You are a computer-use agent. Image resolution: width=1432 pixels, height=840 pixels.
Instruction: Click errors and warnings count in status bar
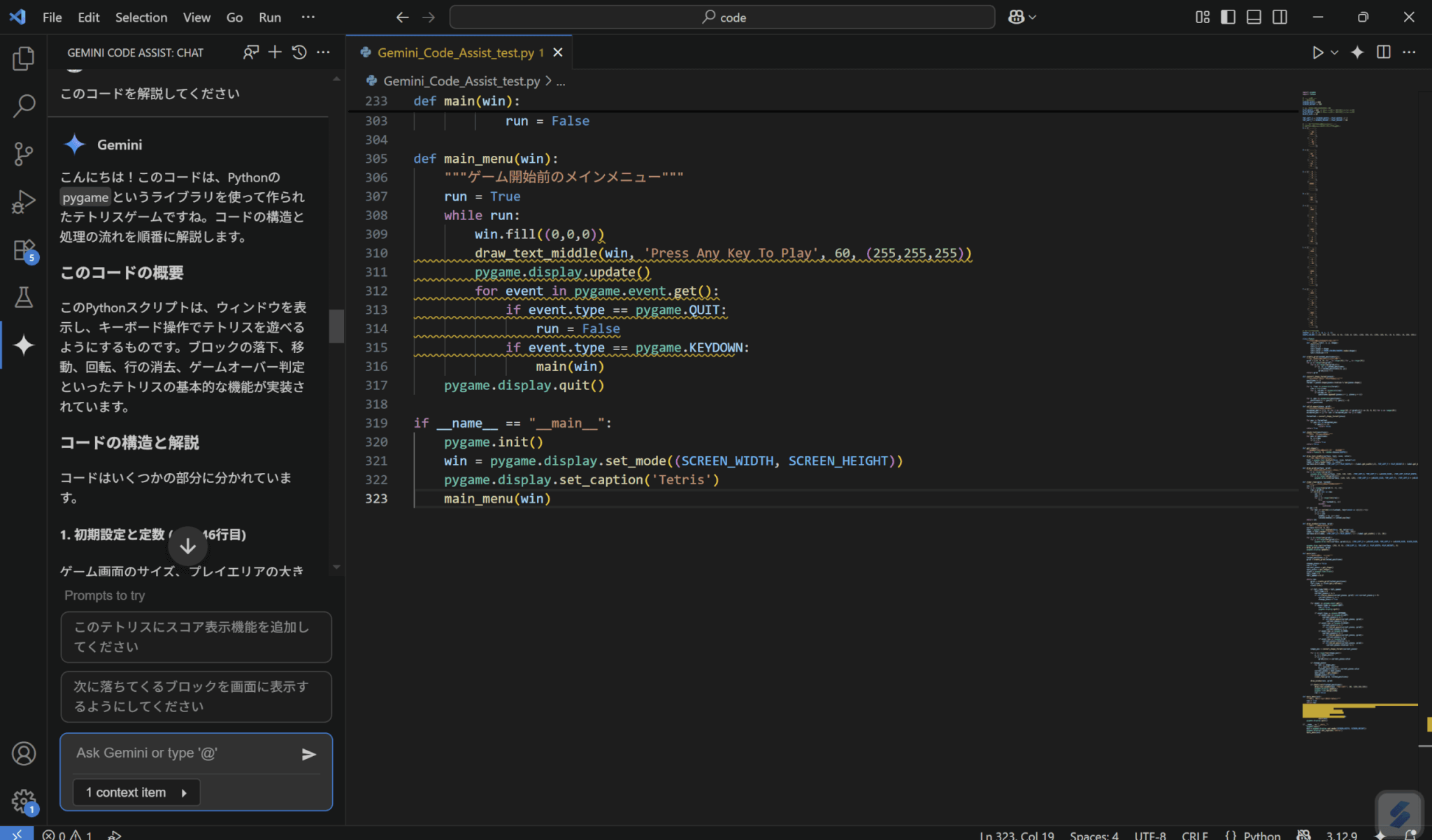point(68,834)
